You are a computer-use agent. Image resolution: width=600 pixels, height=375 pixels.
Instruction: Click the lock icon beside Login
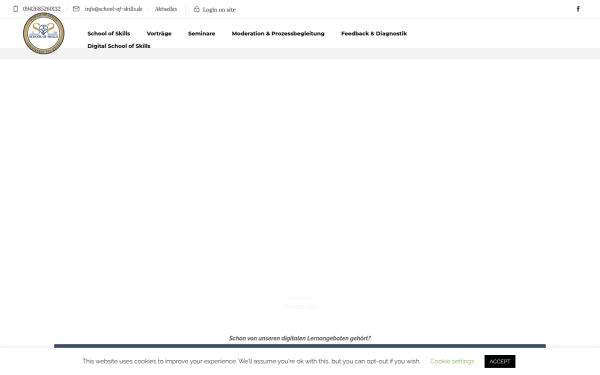(x=196, y=9)
